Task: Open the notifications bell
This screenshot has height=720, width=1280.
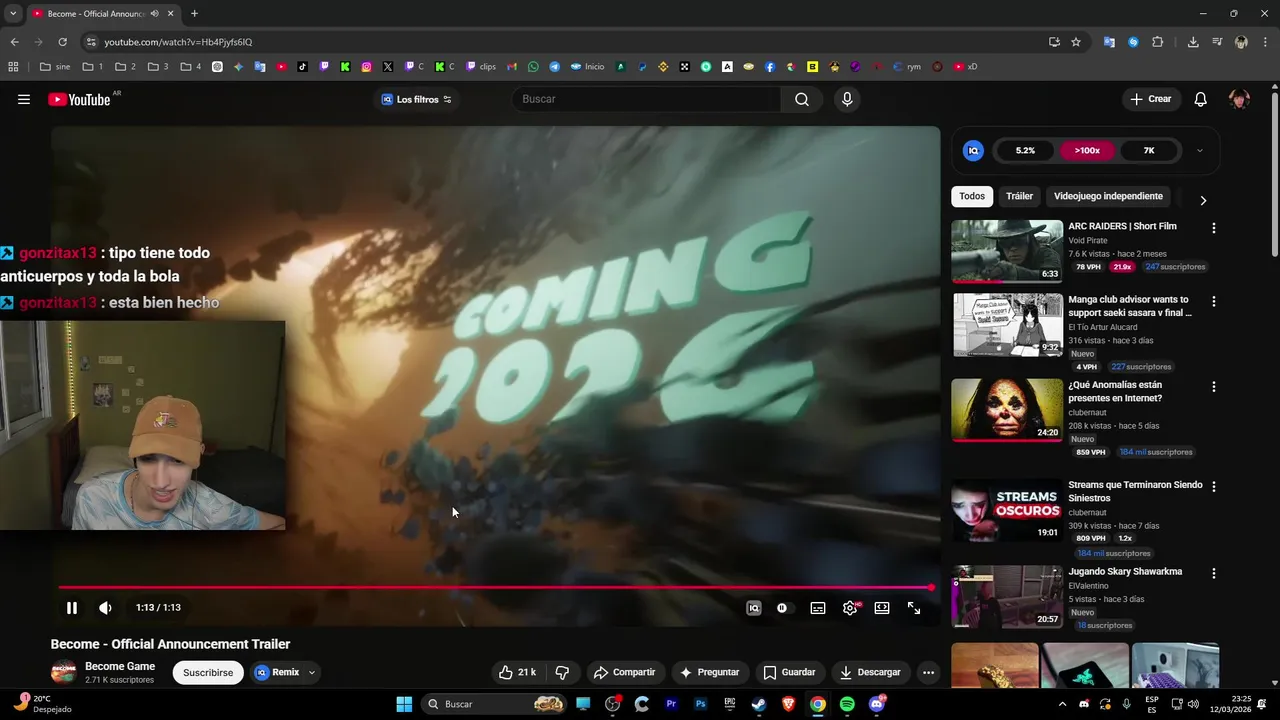Action: 1201,99
